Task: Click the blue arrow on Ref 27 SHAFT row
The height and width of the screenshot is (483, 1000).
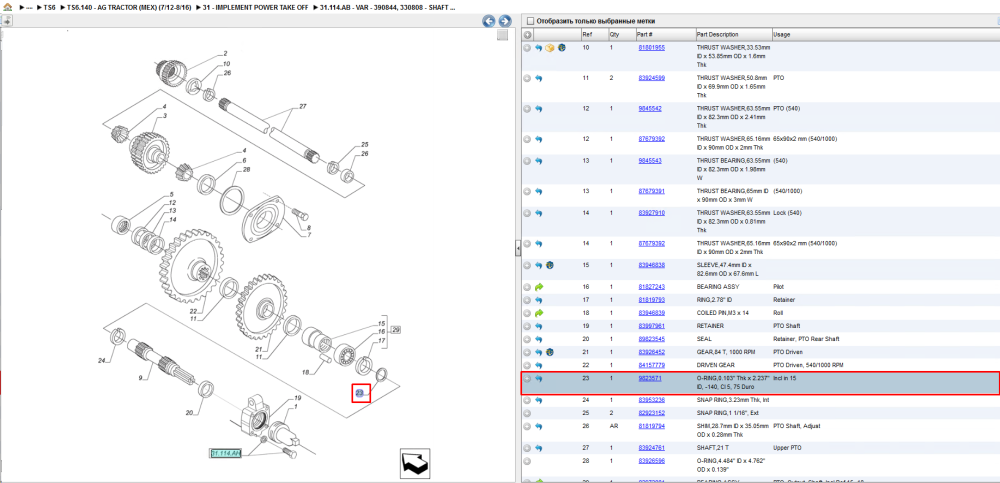Action: [539, 448]
